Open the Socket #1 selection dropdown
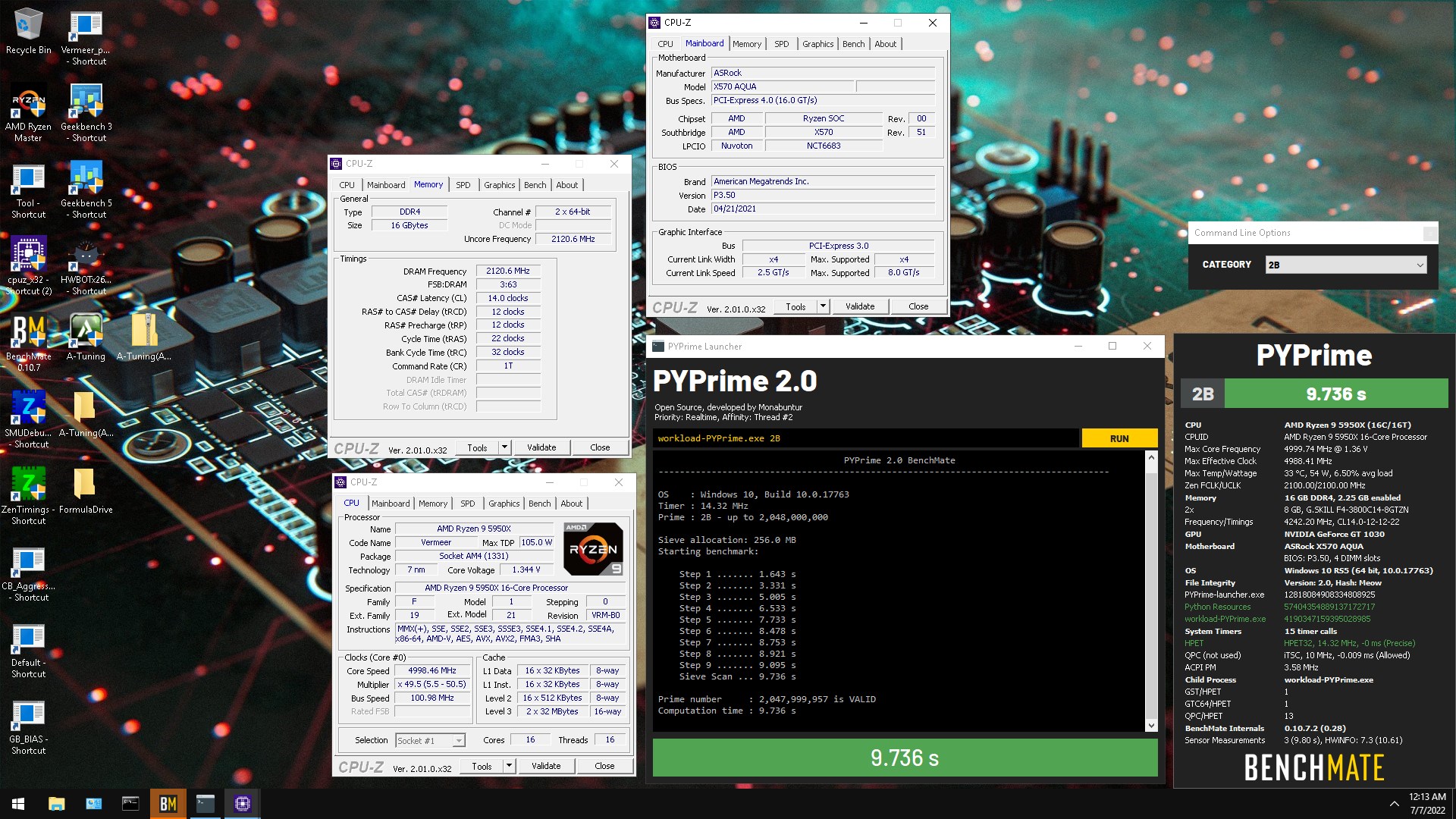Screen dimensions: 1456x819 click(x=430, y=740)
